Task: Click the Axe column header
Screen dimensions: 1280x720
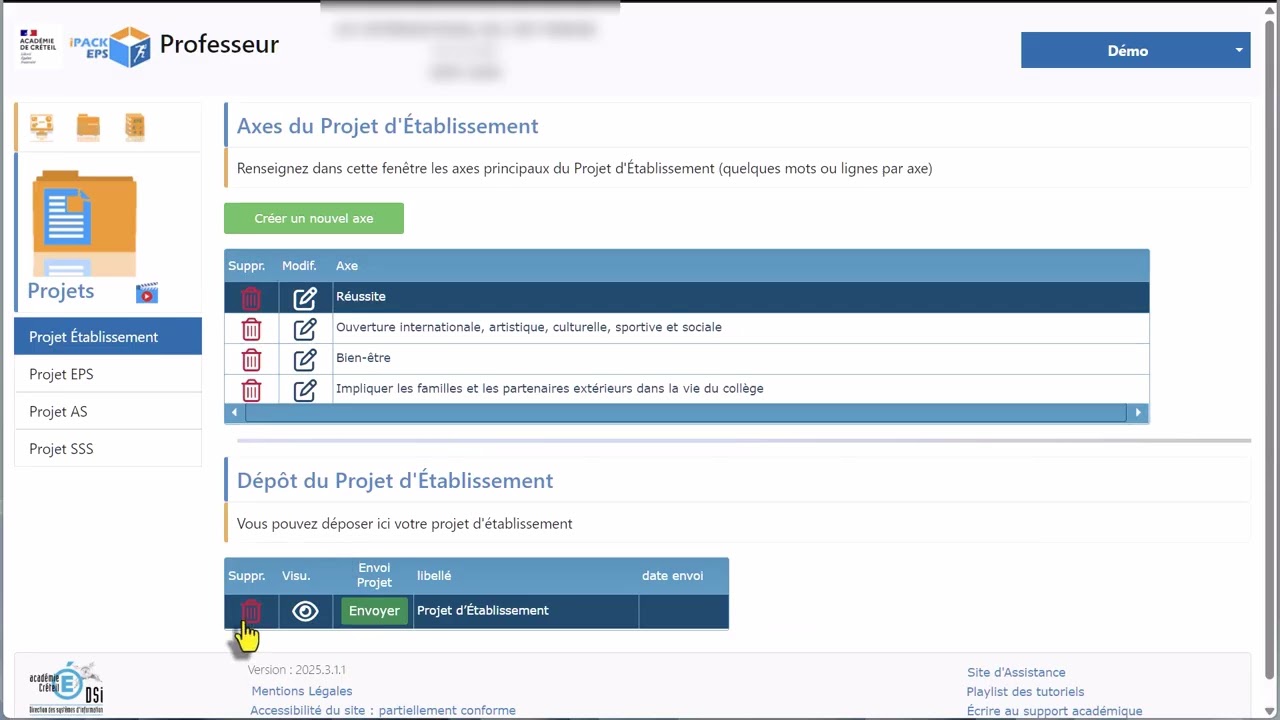Action: pyautogui.click(x=347, y=266)
